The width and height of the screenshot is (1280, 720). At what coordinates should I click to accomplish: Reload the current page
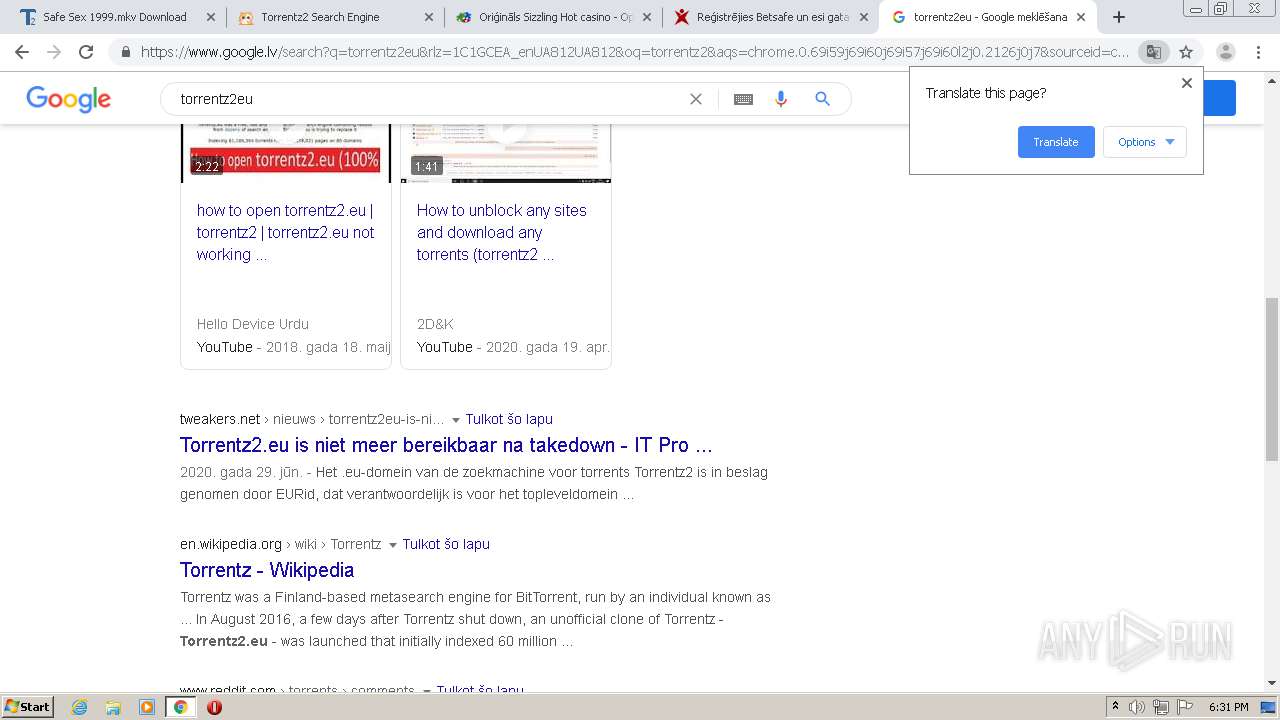[86, 52]
